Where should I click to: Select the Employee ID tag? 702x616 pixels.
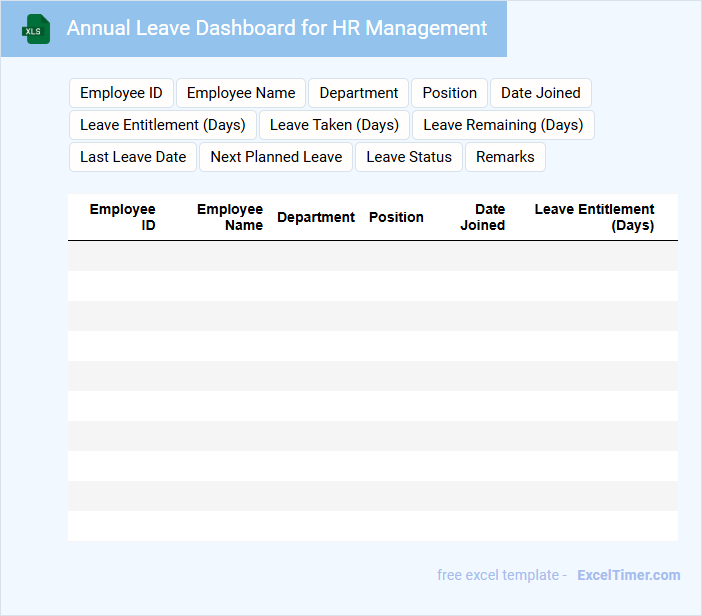click(x=121, y=93)
